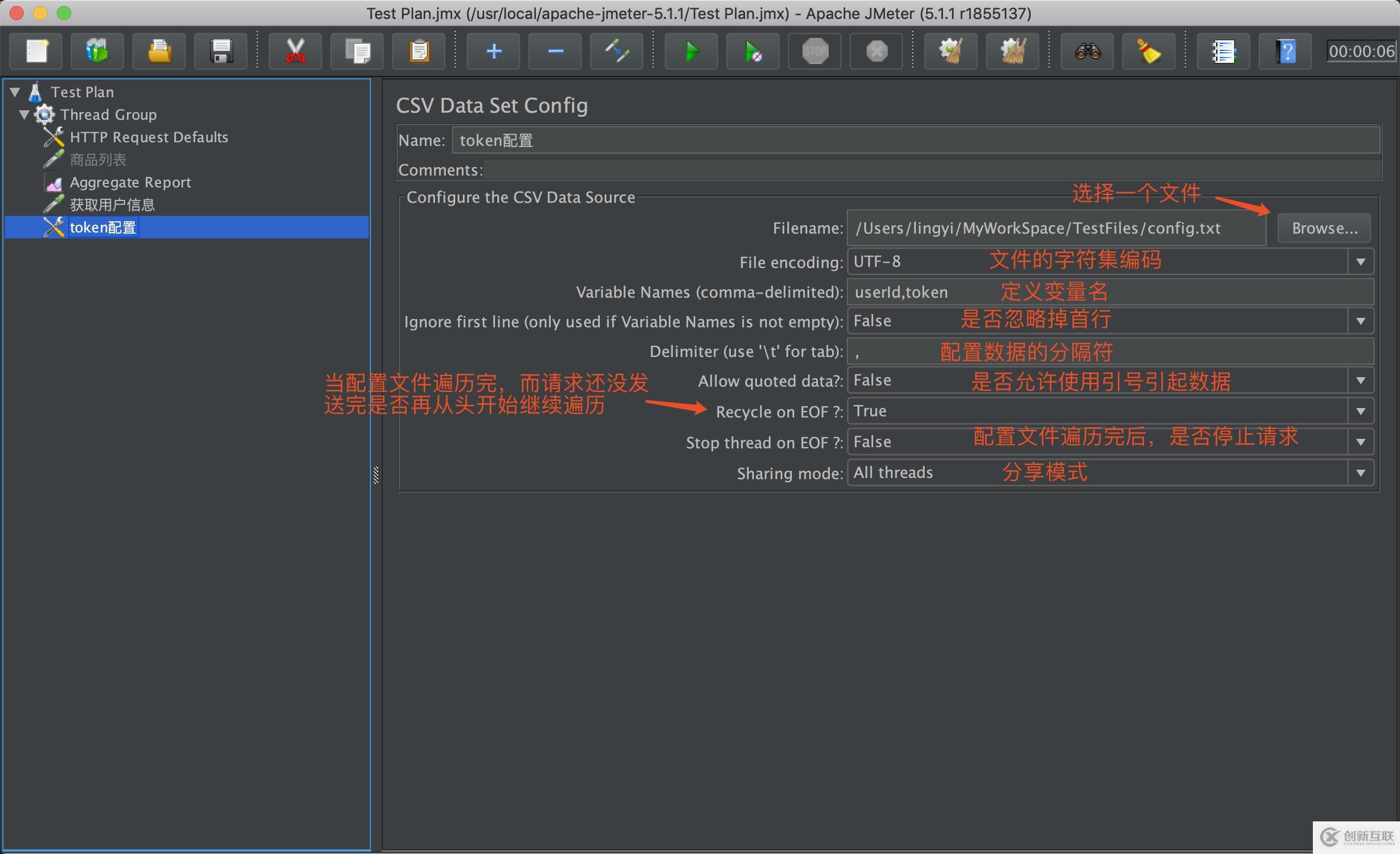Select Aggregate Report in the tree
Image resolution: width=1400 pixels, height=854 pixels.
130,182
